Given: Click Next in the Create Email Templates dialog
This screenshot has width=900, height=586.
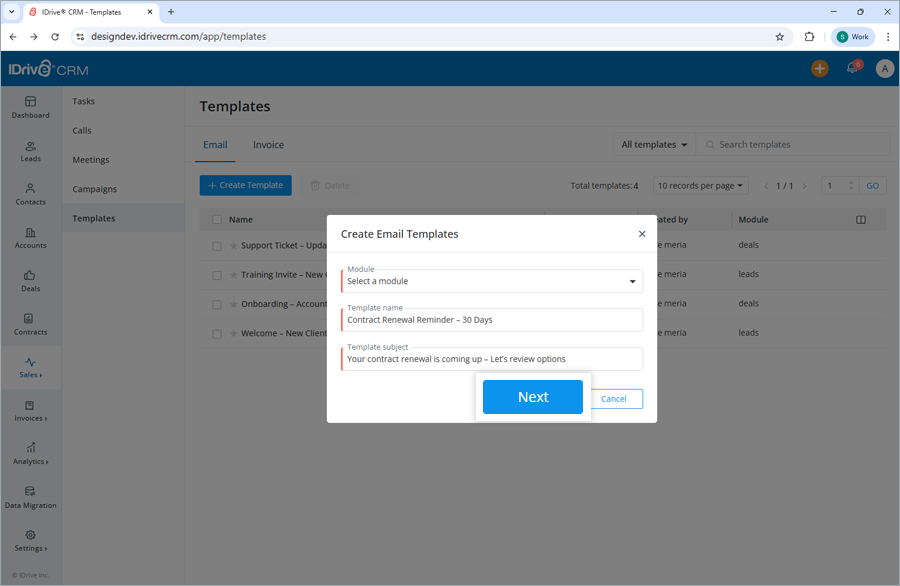Looking at the screenshot, I should click(x=533, y=397).
